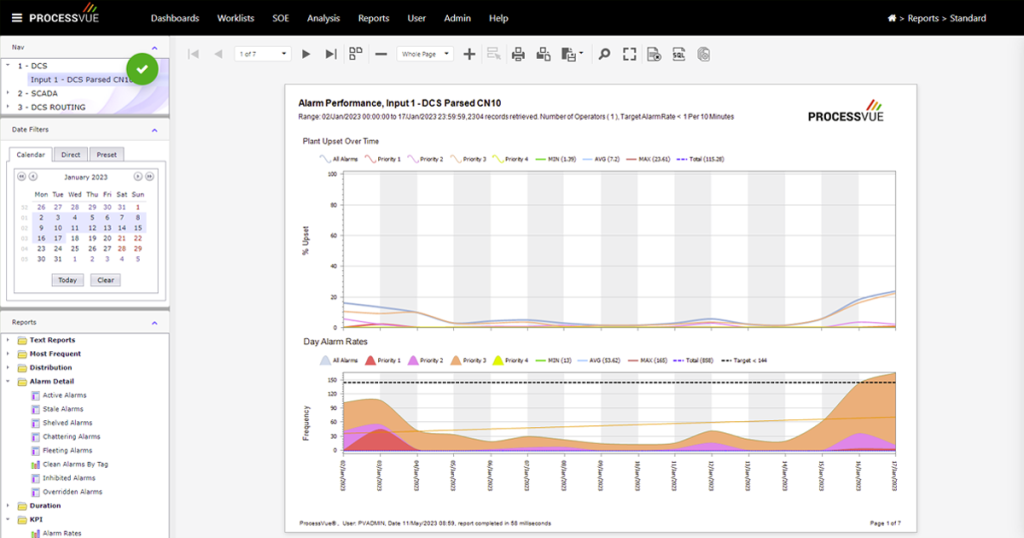
Task: Open the Help menu
Action: click(498, 18)
